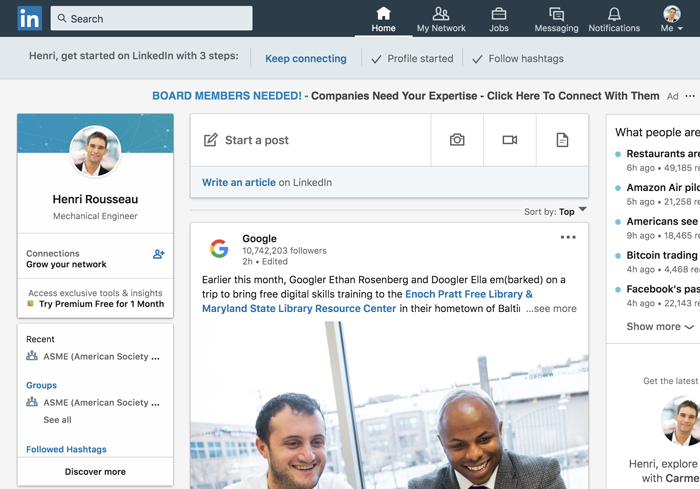Click the Search input field
700x489 pixels.
point(152,18)
